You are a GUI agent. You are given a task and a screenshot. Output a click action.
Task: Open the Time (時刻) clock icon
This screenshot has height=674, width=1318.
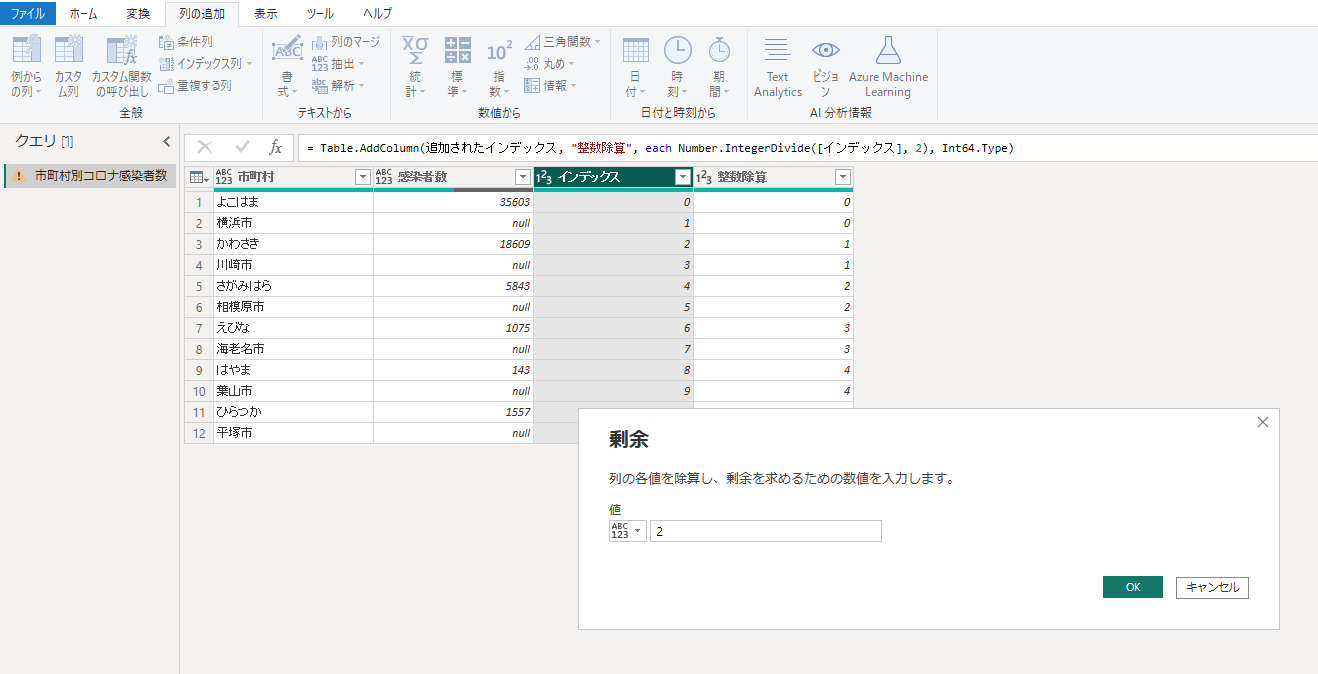pyautogui.click(x=677, y=50)
